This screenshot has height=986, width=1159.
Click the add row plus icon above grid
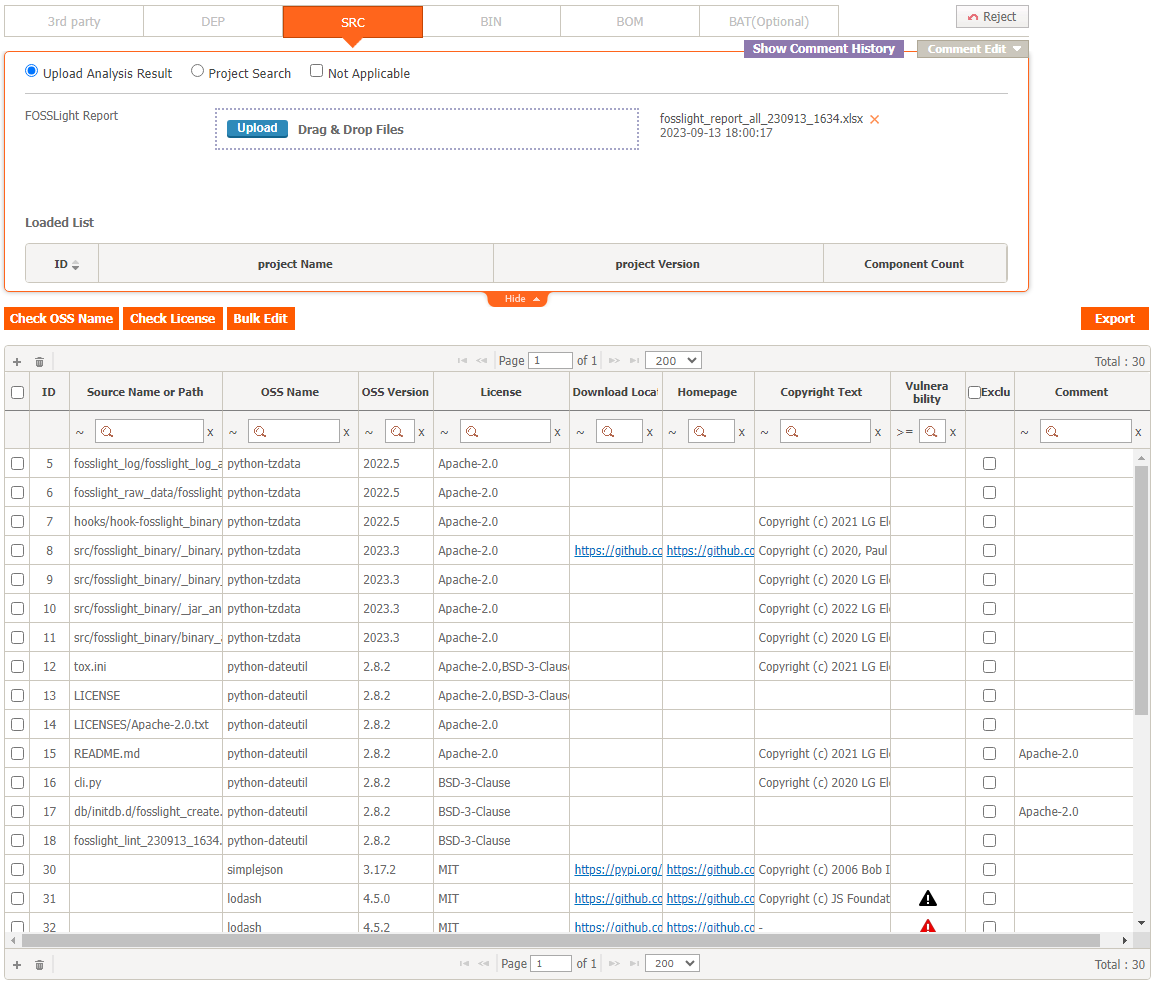coord(17,362)
